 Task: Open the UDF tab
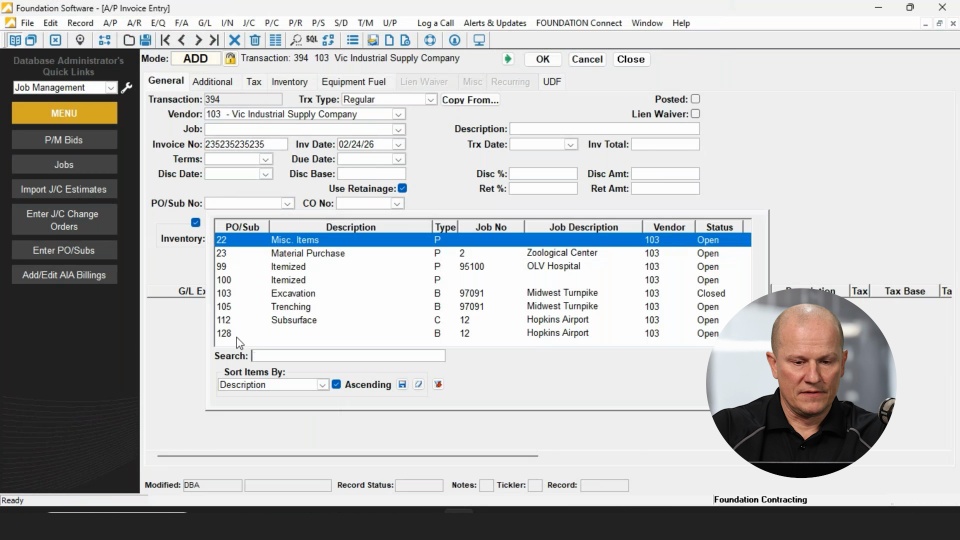(552, 81)
